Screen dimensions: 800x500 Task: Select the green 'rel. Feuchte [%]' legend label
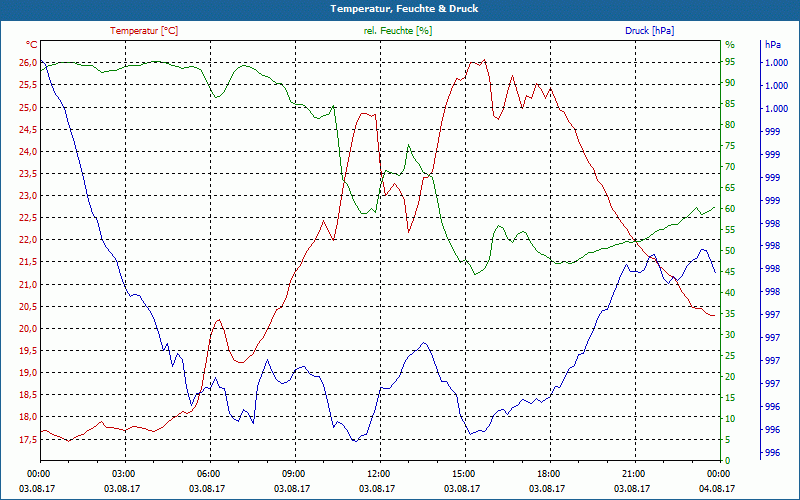tap(397, 31)
